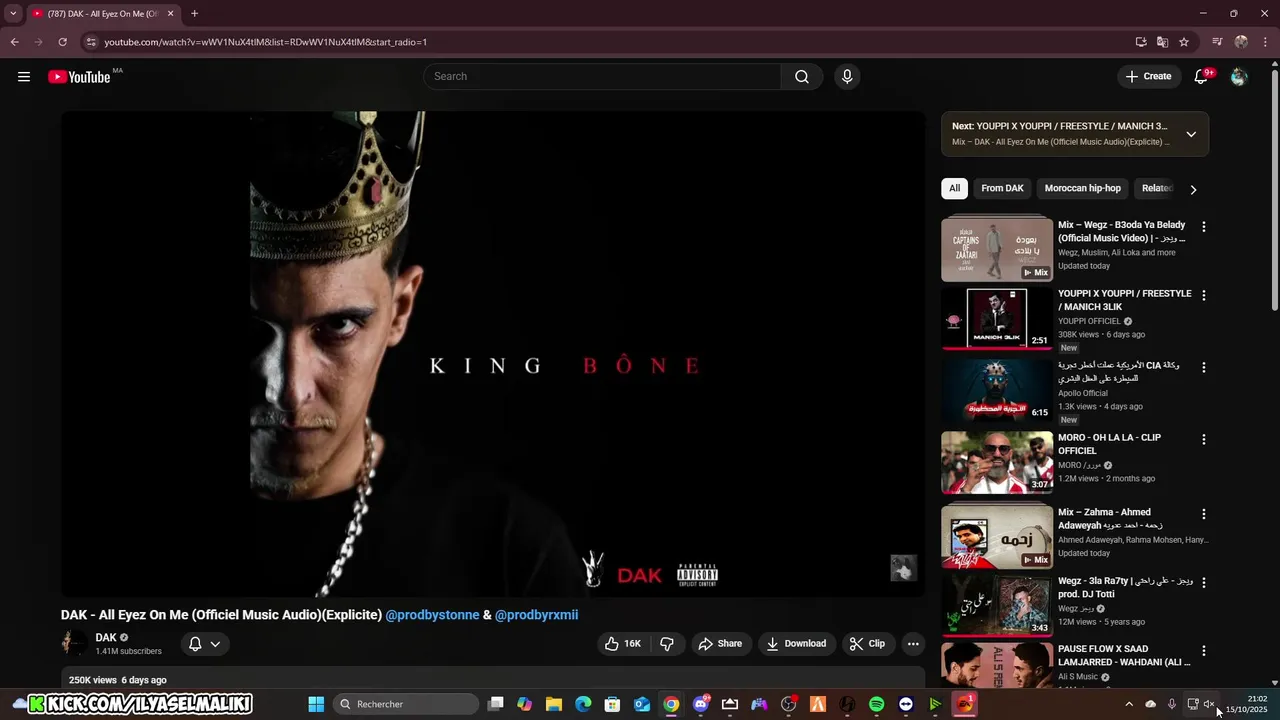Open options for Apollo Official CIA video
1280x720 pixels.
pos(1204,367)
